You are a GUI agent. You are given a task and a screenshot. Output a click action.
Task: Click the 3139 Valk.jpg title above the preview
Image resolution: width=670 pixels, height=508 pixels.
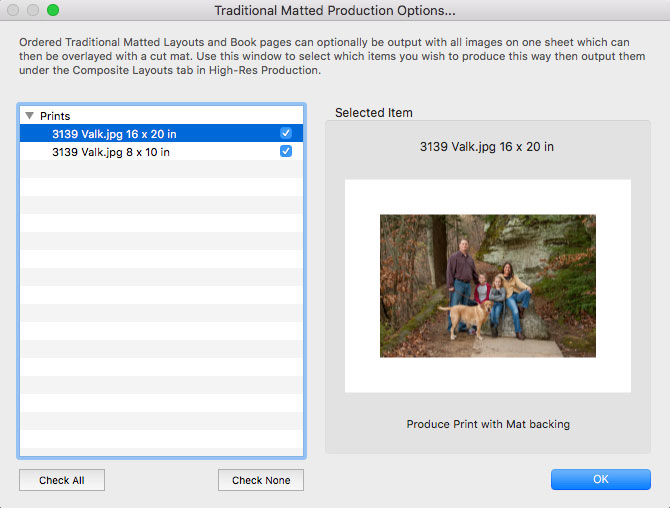pyautogui.click(x=488, y=147)
